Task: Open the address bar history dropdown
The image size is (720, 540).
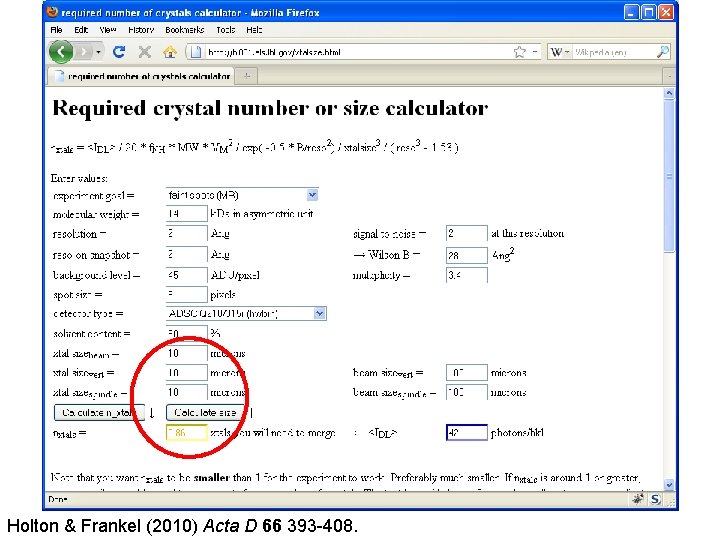Action: click(x=535, y=52)
